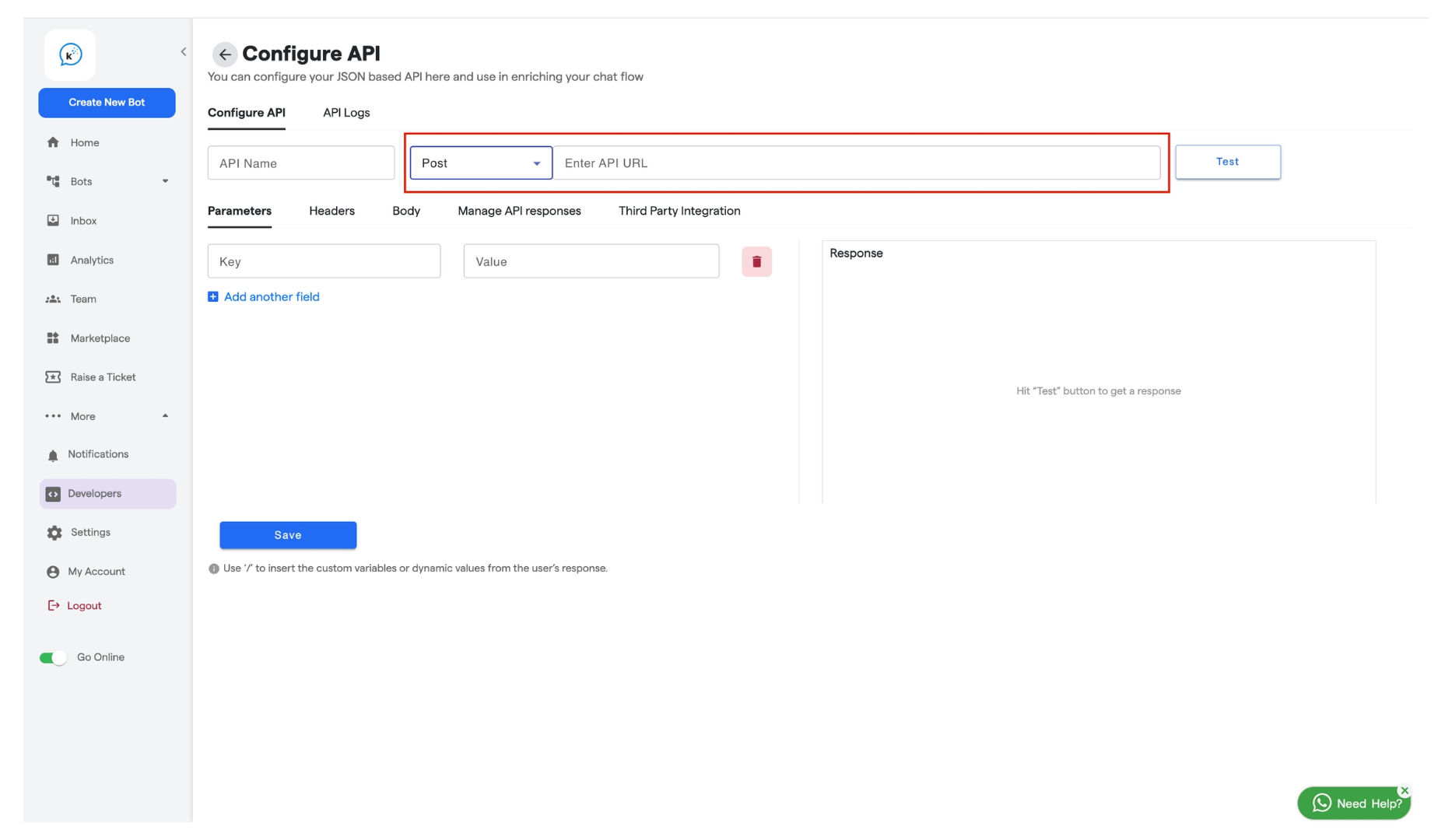
Task: Click the Settings gear icon
Action: [54, 533]
